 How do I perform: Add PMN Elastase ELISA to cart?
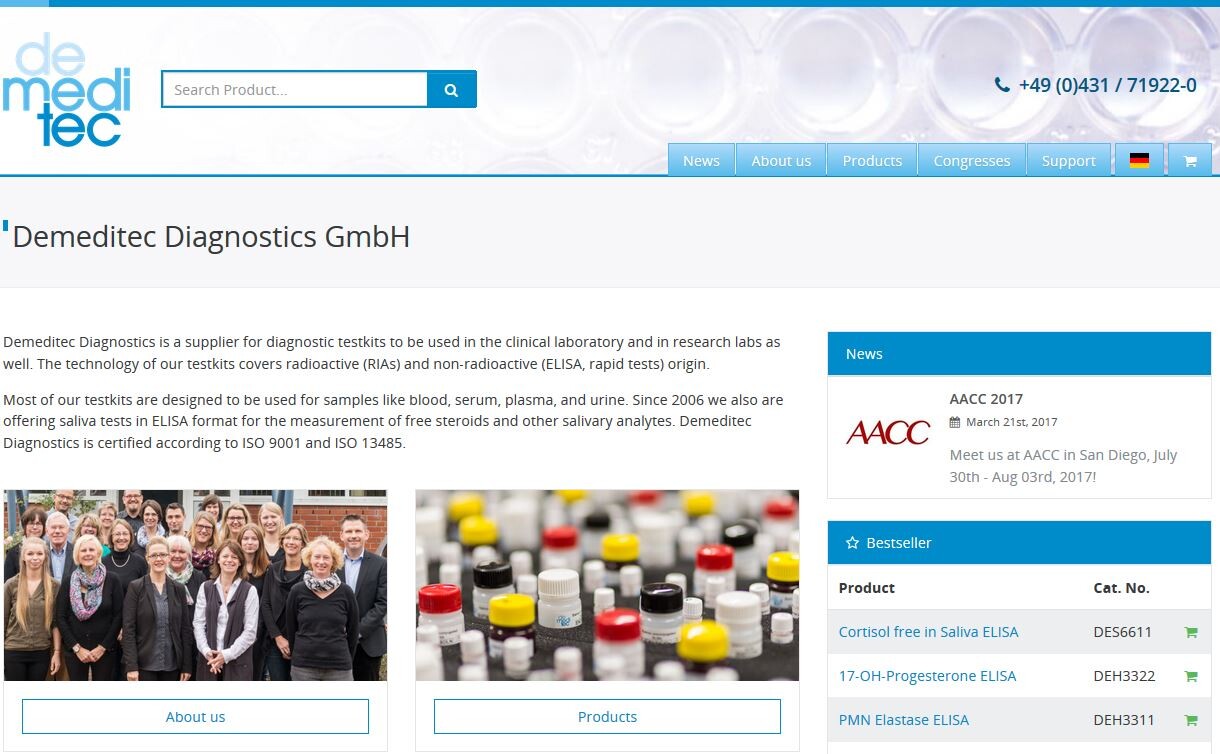[x=1190, y=720]
